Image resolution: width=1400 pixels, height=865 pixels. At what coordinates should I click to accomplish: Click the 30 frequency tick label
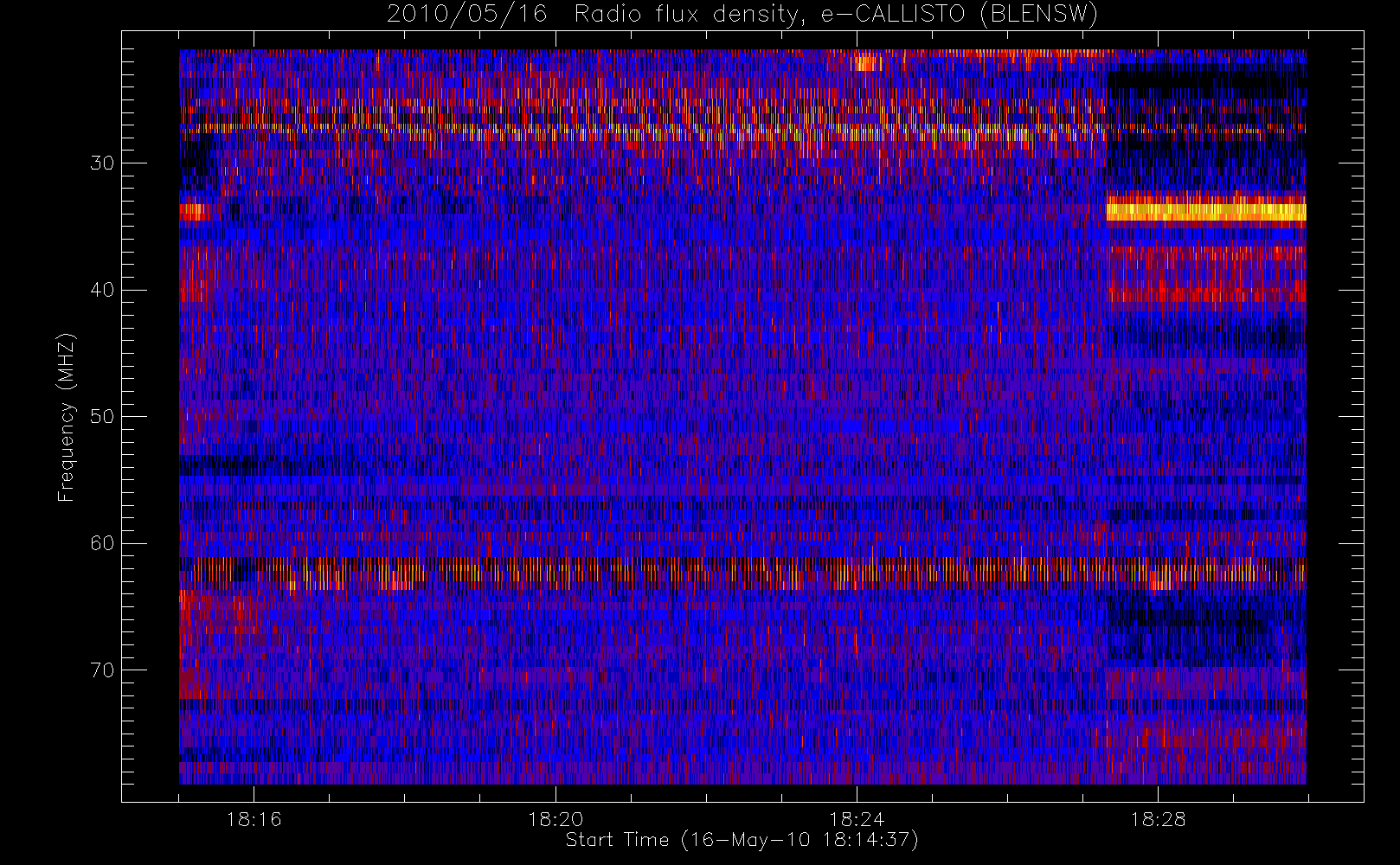tap(102, 163)
